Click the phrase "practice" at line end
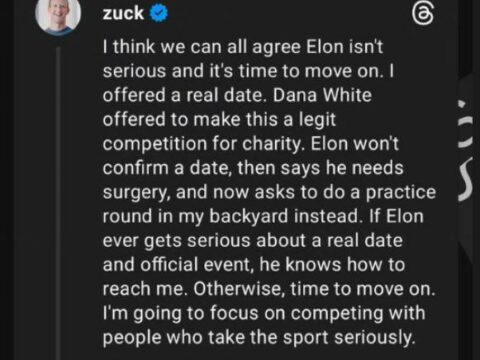 coord(401,193)
